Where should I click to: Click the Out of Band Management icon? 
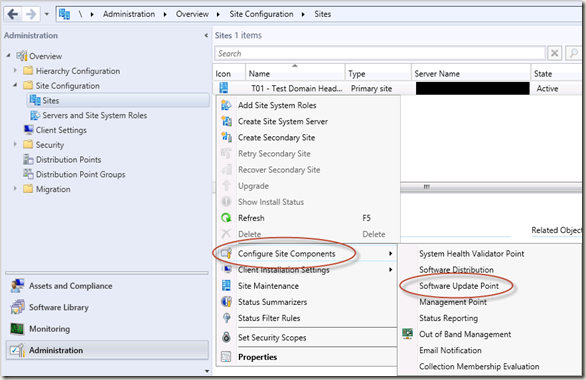click(x=407, y=334)
